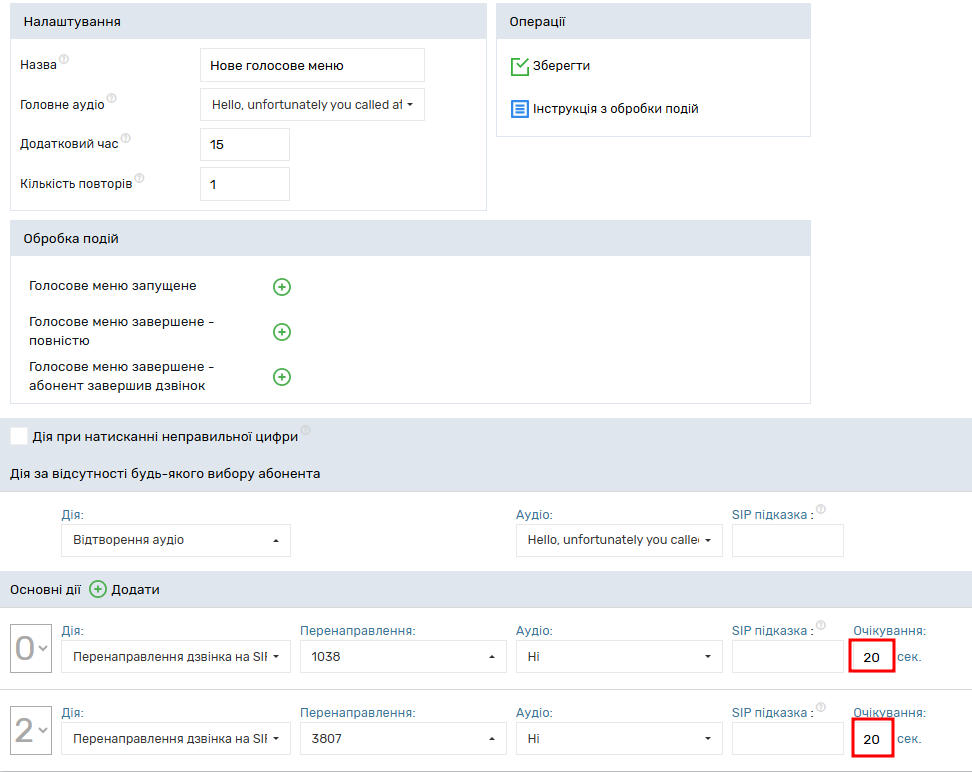Click the green checkmark Зберегти icon
Screen dimensions: 972x772
tap(519, 66)
